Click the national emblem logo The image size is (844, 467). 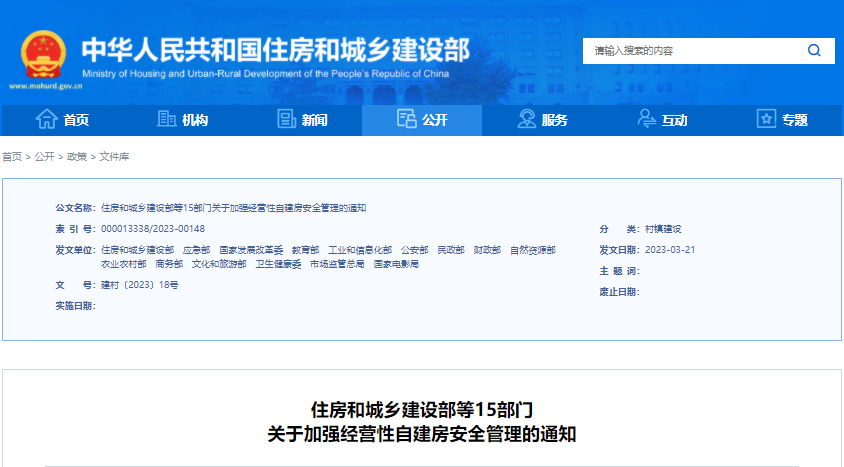point(44,54)
